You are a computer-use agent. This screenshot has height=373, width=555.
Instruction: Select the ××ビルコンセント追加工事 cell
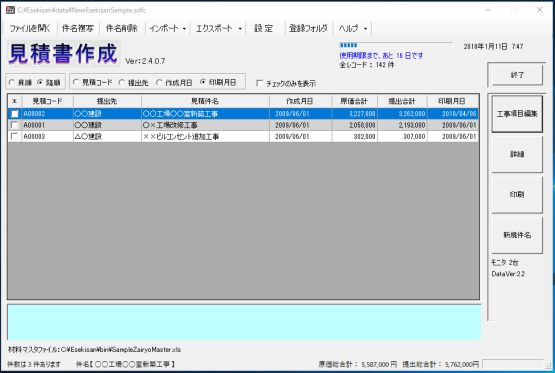(205, 136)
